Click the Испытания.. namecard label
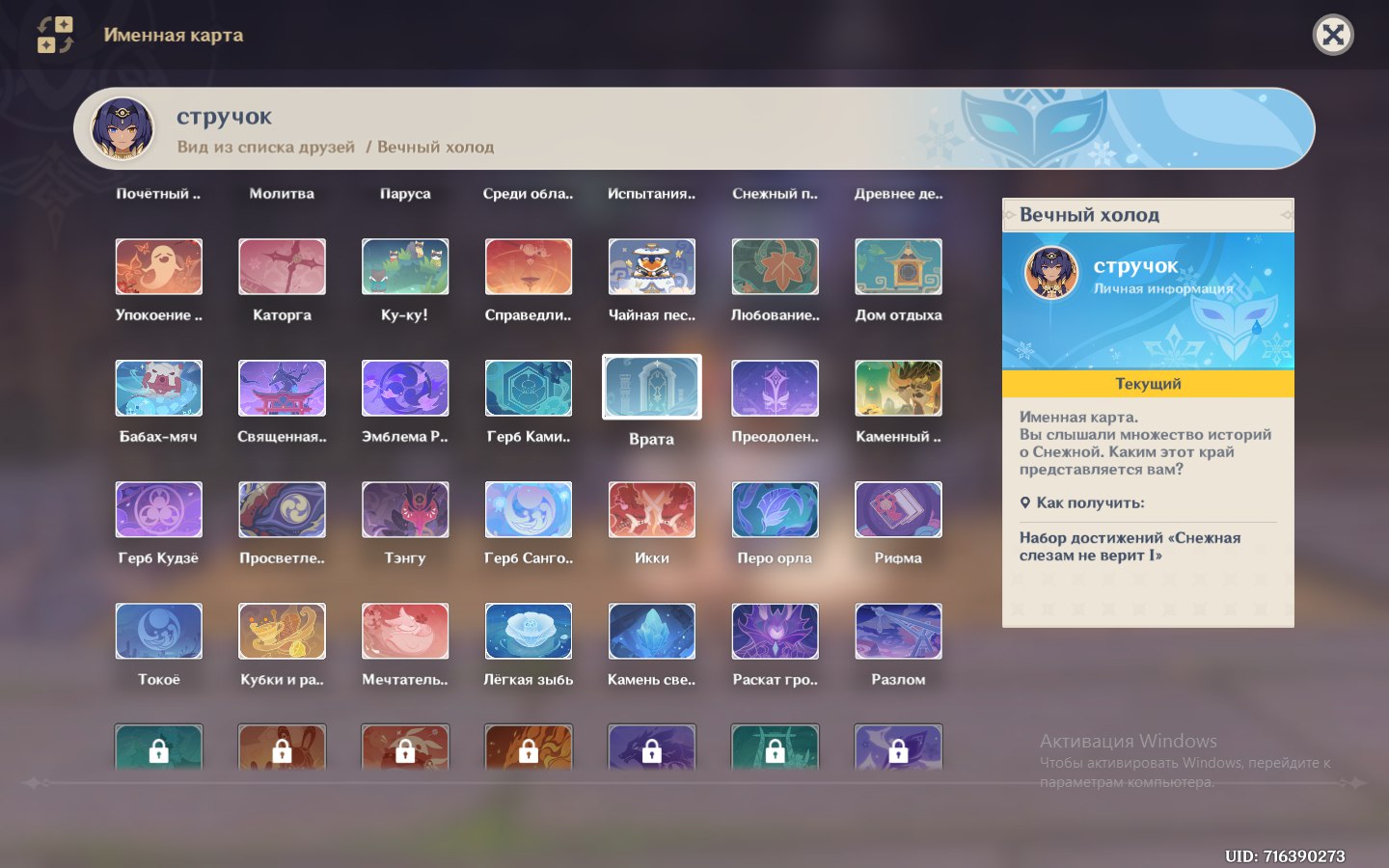This screenshot has width=1389, height=868. 652,194
